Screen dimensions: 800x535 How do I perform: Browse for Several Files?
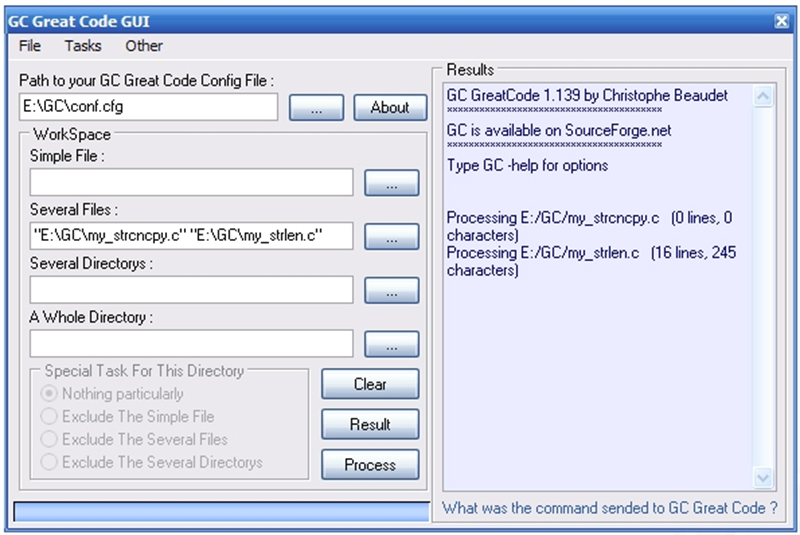(392, 236)
